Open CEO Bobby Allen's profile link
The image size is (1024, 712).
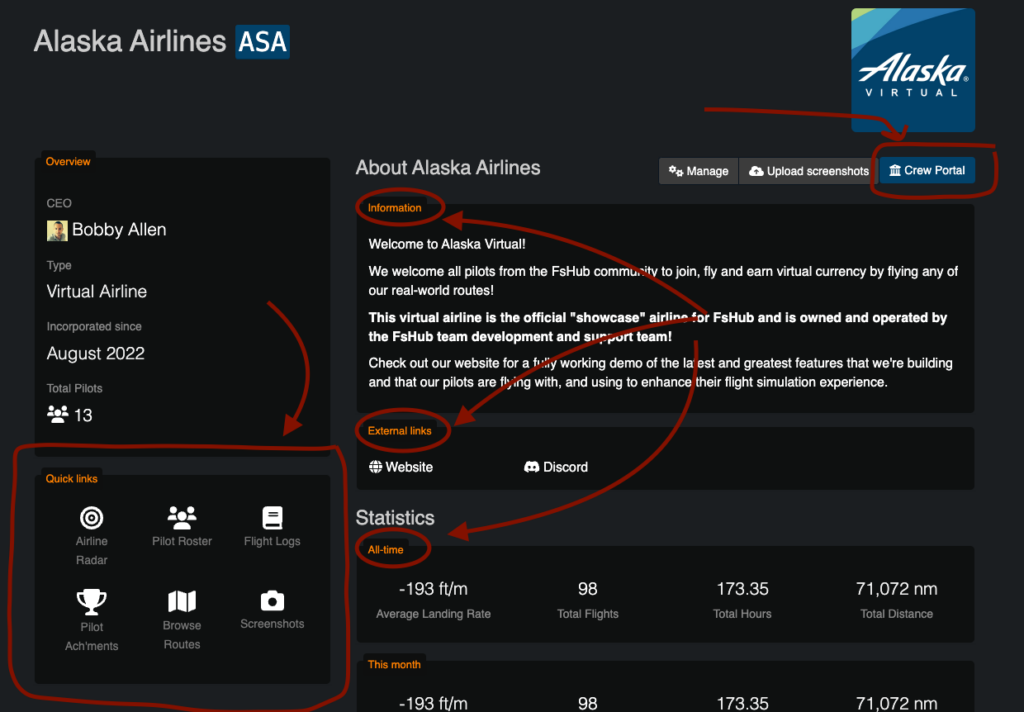(119, 230)
